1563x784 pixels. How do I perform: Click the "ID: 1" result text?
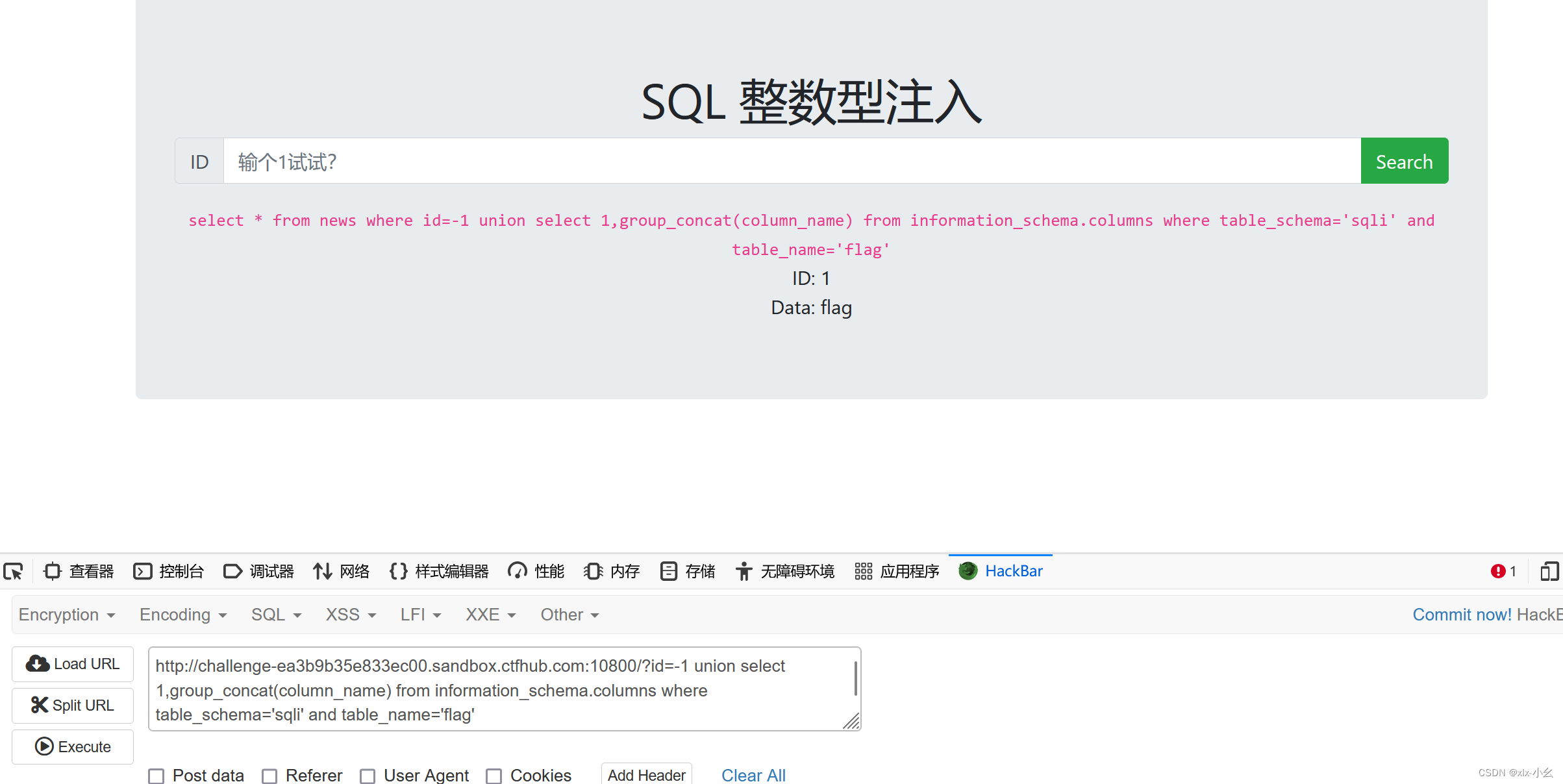tap(811, 278)
